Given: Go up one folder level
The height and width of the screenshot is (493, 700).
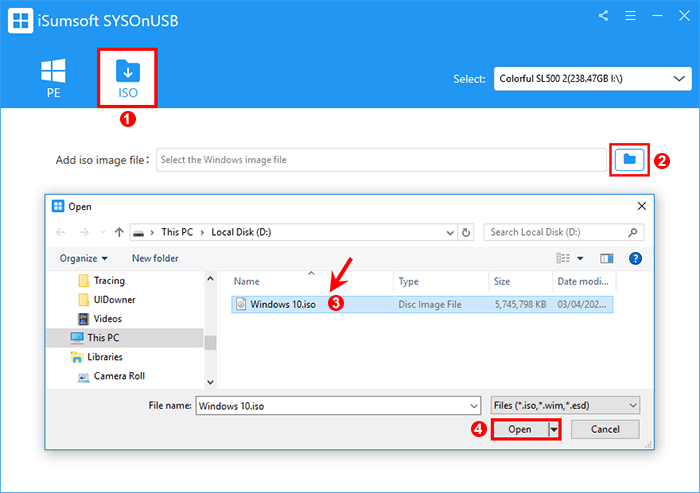Looking at the screenshot, I should pos(119,232).
